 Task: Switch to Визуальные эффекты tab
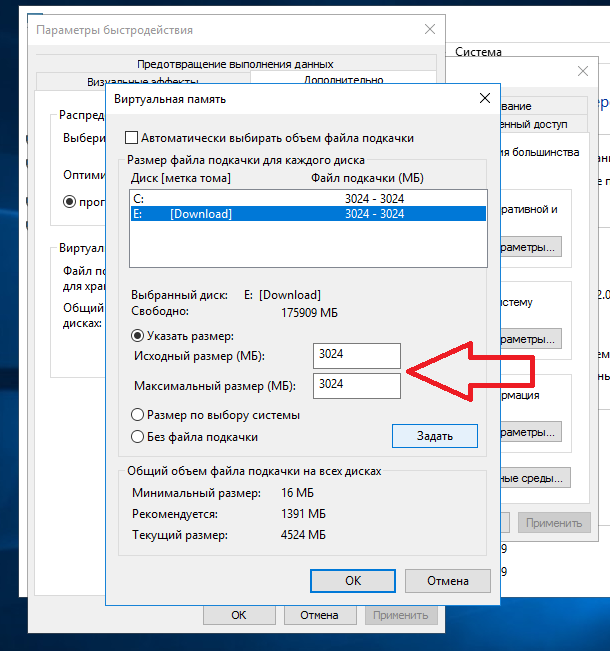[143, 81]
